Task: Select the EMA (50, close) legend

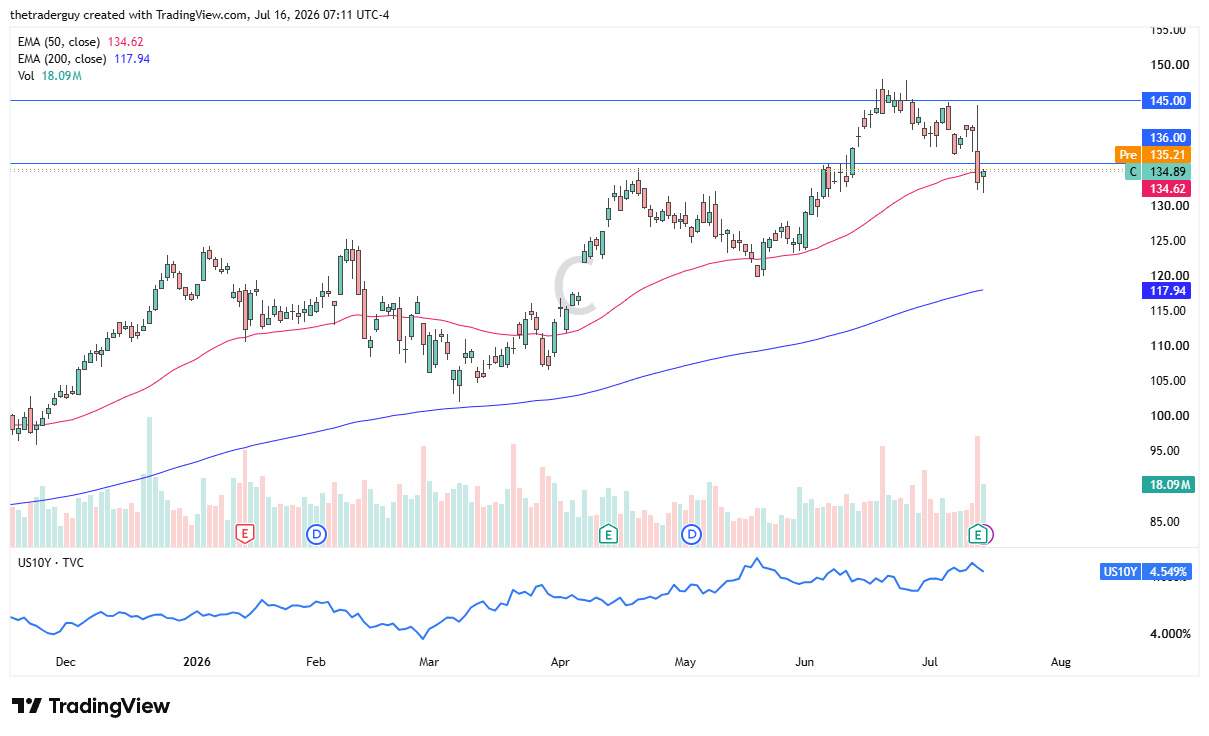Action: (81, 42)
